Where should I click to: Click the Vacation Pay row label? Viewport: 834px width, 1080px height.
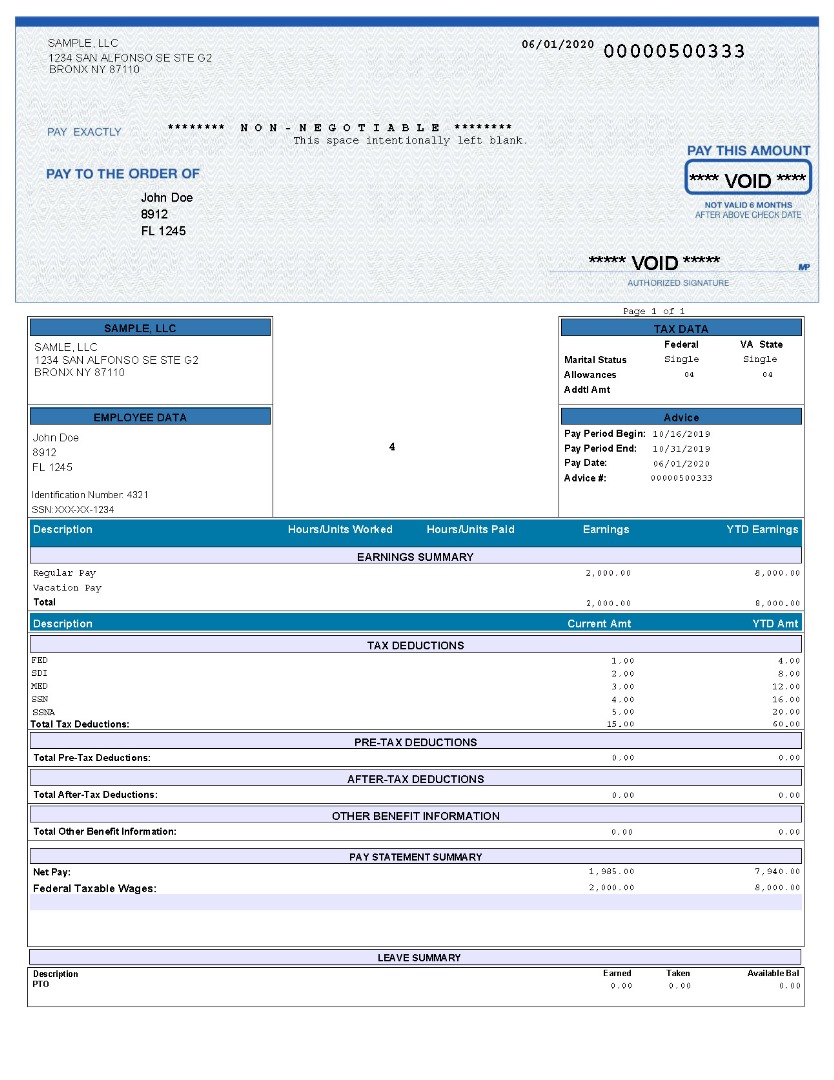(x=67, y=588)
